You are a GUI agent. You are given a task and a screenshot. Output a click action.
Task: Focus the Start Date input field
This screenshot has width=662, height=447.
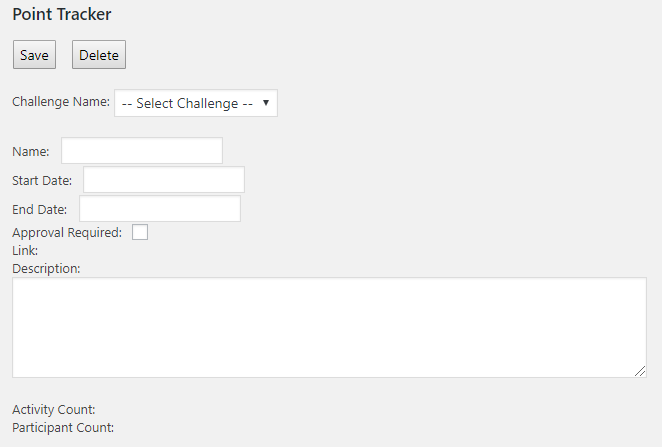pyautogui.click(x=164, y=179)
